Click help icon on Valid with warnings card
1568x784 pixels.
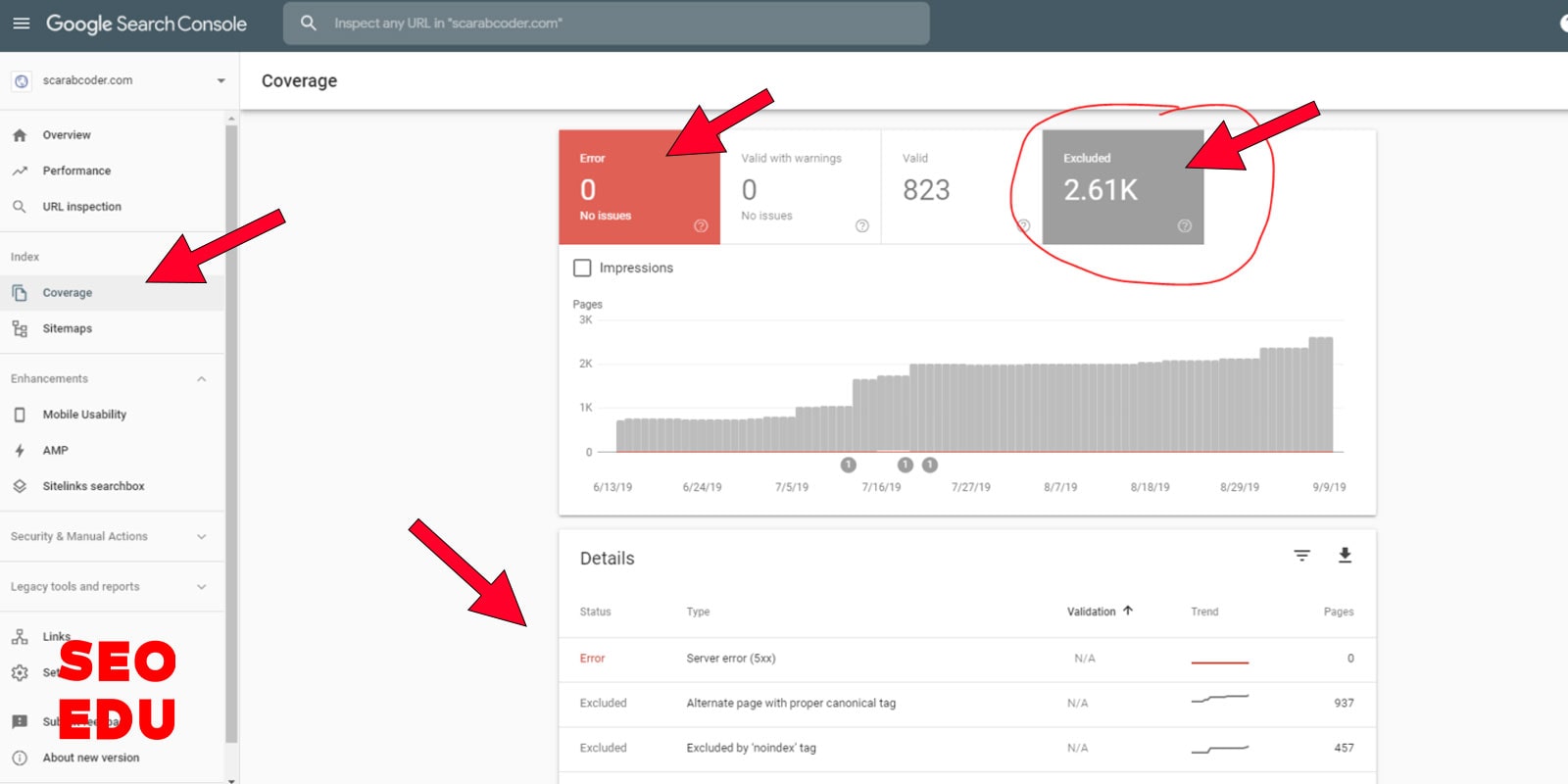point(862,226)
